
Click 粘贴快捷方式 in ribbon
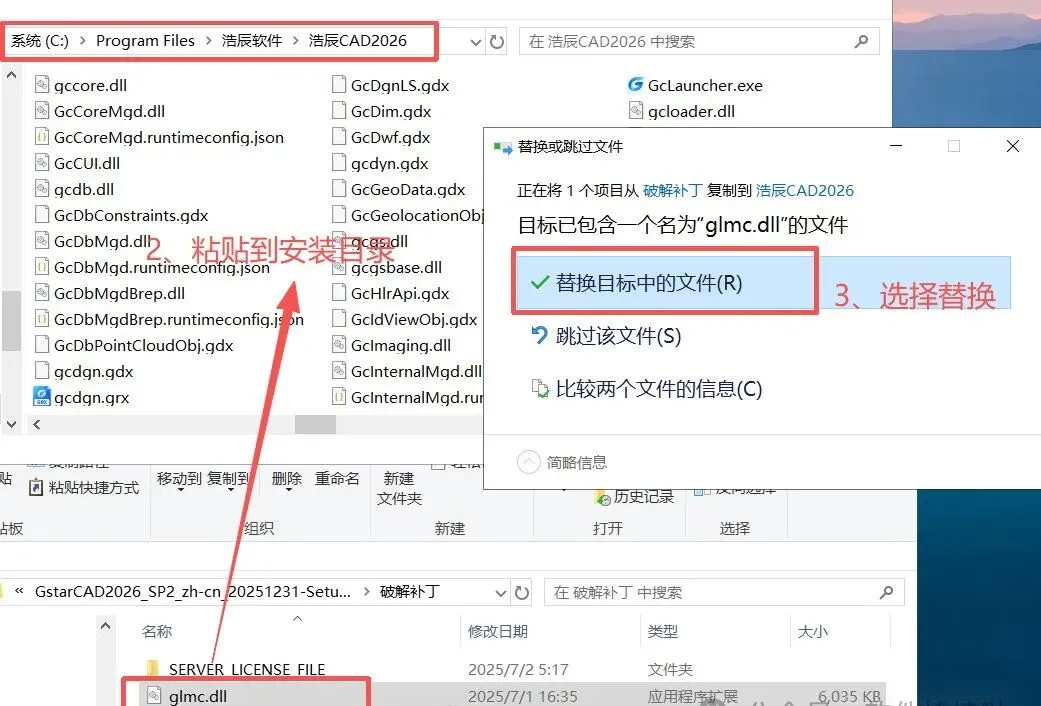[84, 487]
